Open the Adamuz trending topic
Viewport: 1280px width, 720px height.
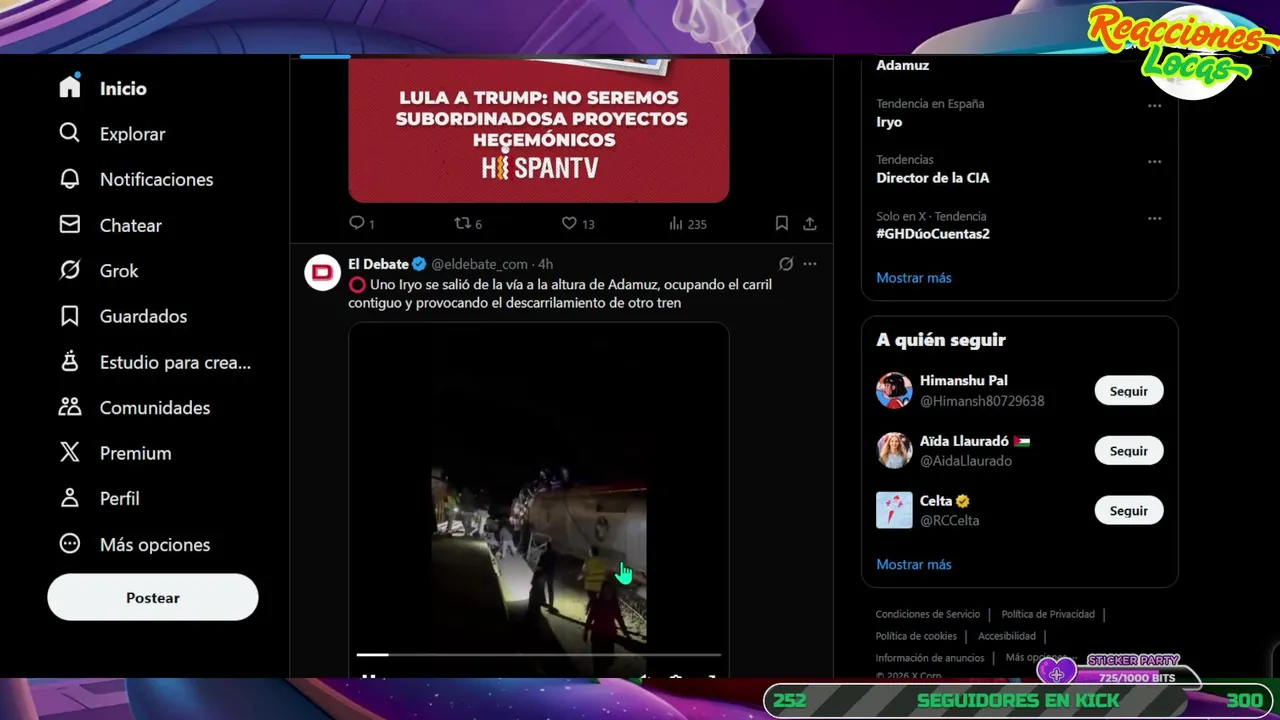[902, 65]
